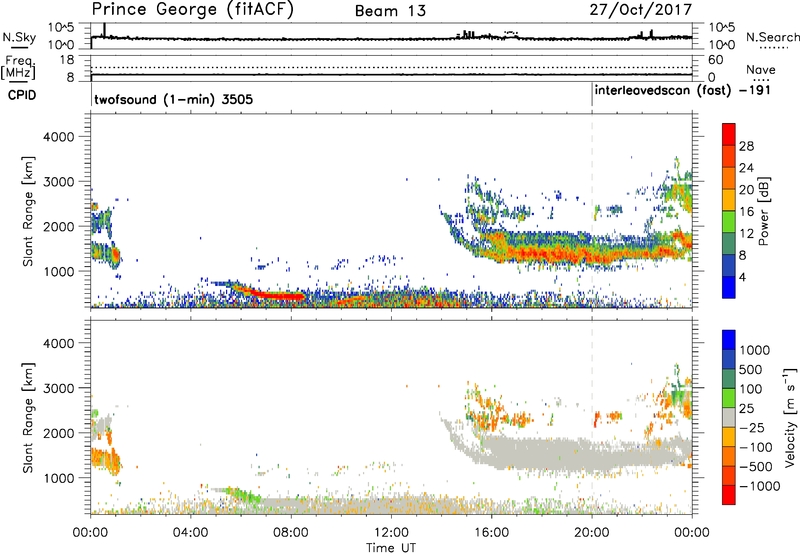800x554 pixels.
Task: Select the "interleavedscan (fast) -191" CPID entry
Action: (x=683, y=91)
